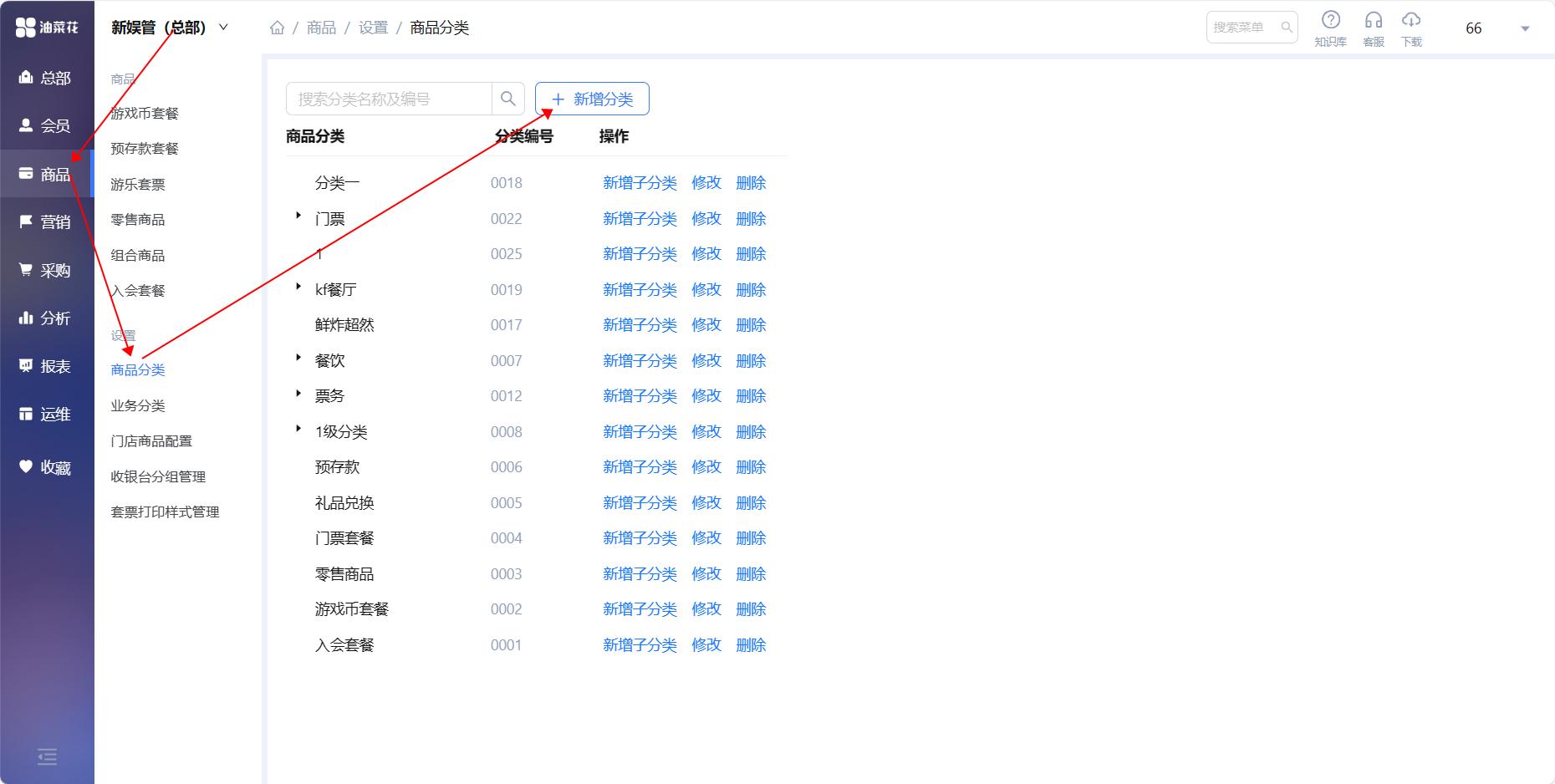Expand the 门票 category row
The width and height of the screenshot is (1555, 784).
pos(298,216)
